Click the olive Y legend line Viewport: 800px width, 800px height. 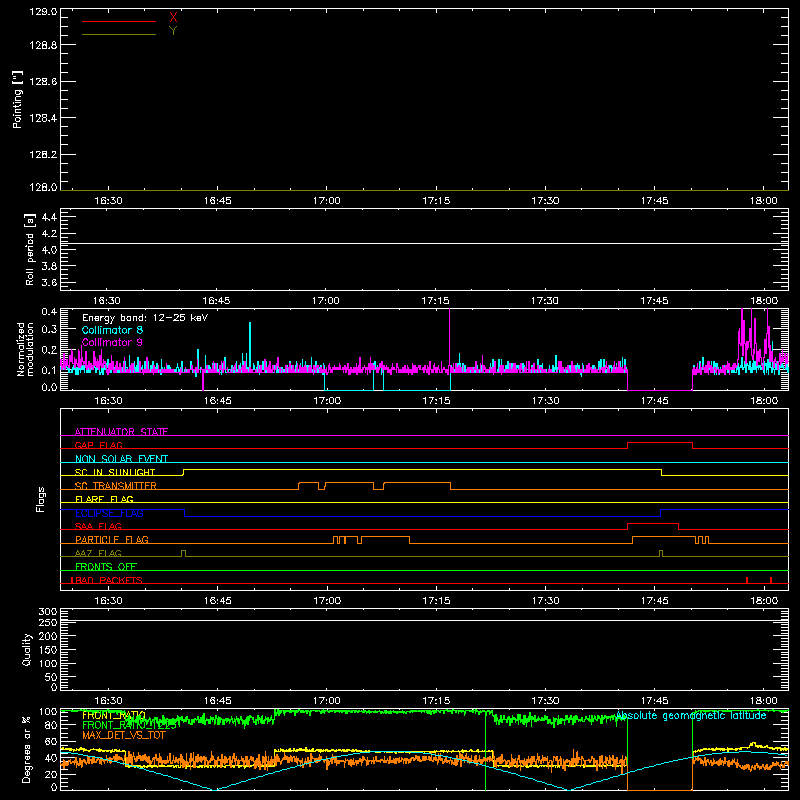point(119,34)
